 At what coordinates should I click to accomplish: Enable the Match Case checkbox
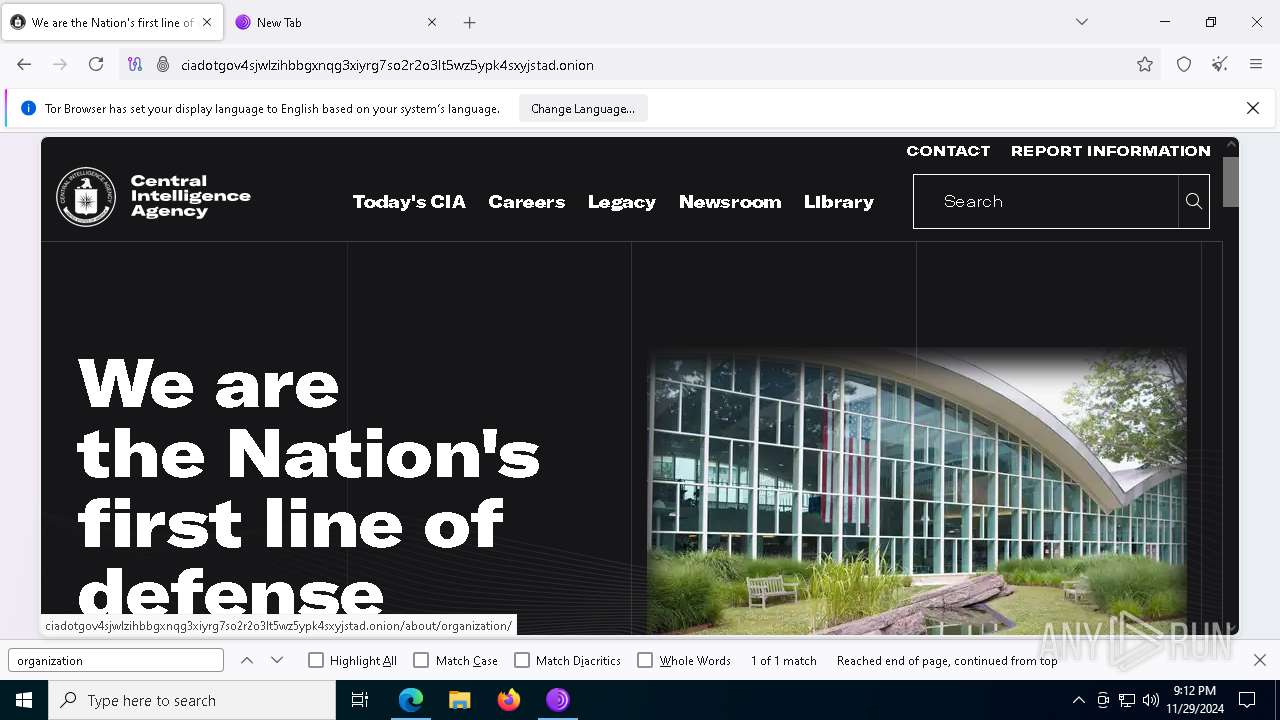[x=421, y=660]
